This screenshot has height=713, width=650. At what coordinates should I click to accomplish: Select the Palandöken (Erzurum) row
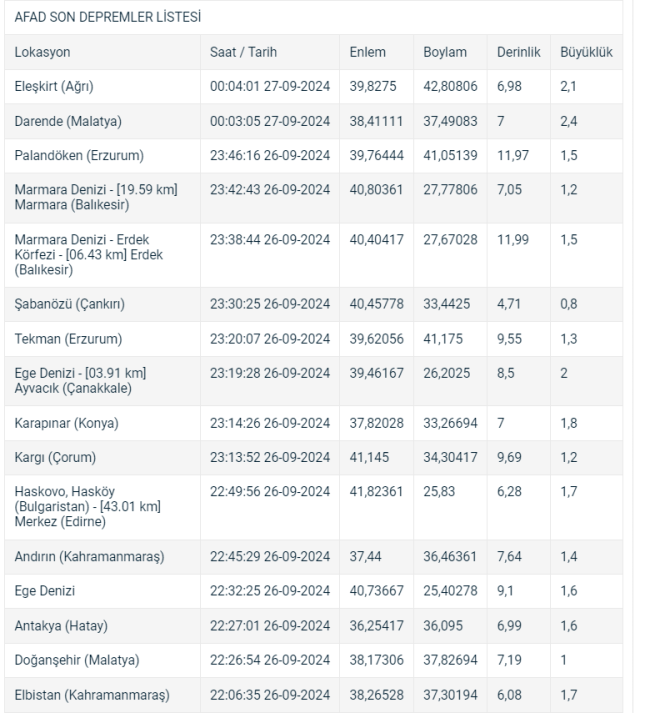(313, 156)
